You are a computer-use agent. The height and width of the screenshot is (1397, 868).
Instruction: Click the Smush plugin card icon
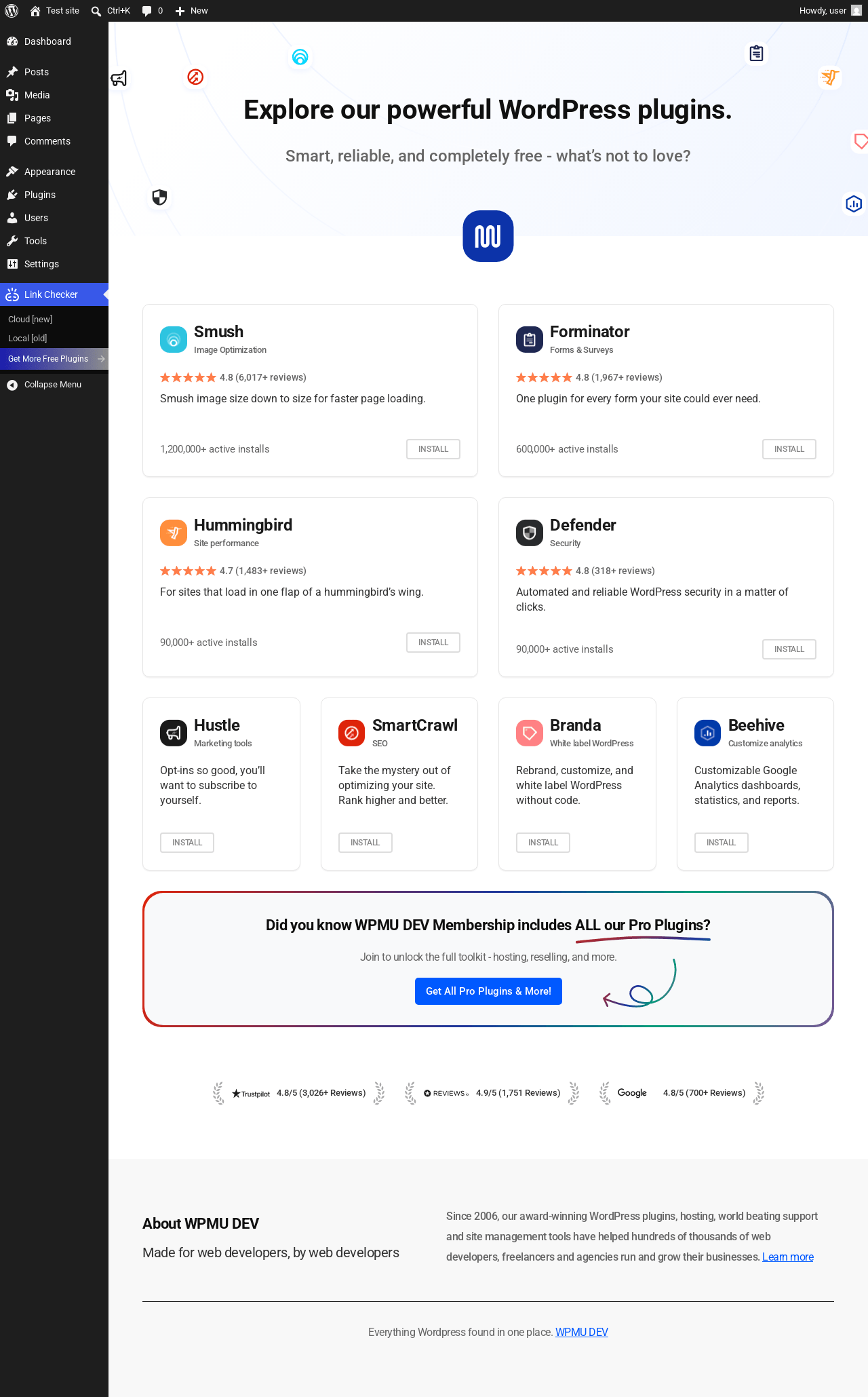174,339
